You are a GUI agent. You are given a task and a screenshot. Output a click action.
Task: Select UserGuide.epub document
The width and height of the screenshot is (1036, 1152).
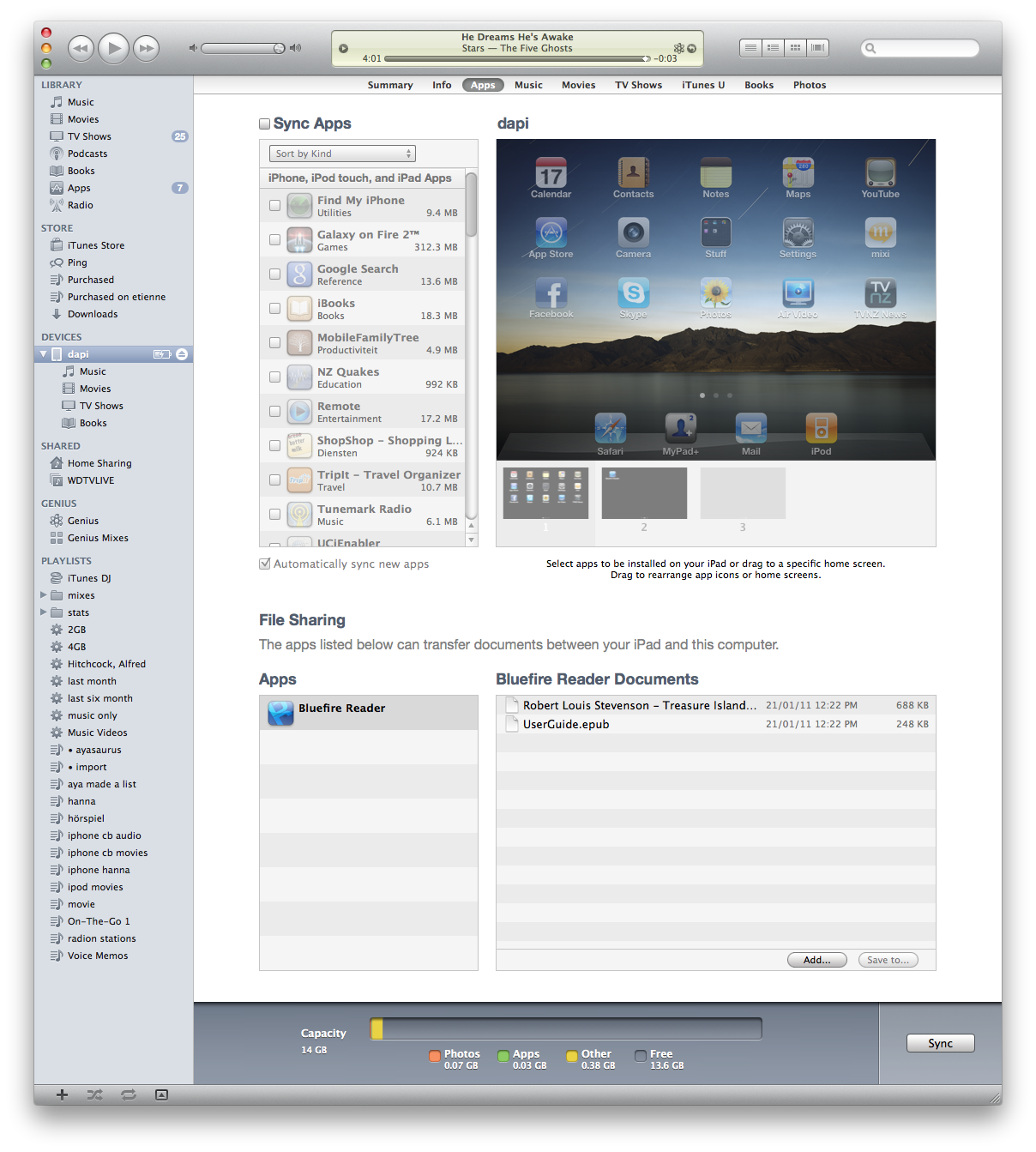716,724
